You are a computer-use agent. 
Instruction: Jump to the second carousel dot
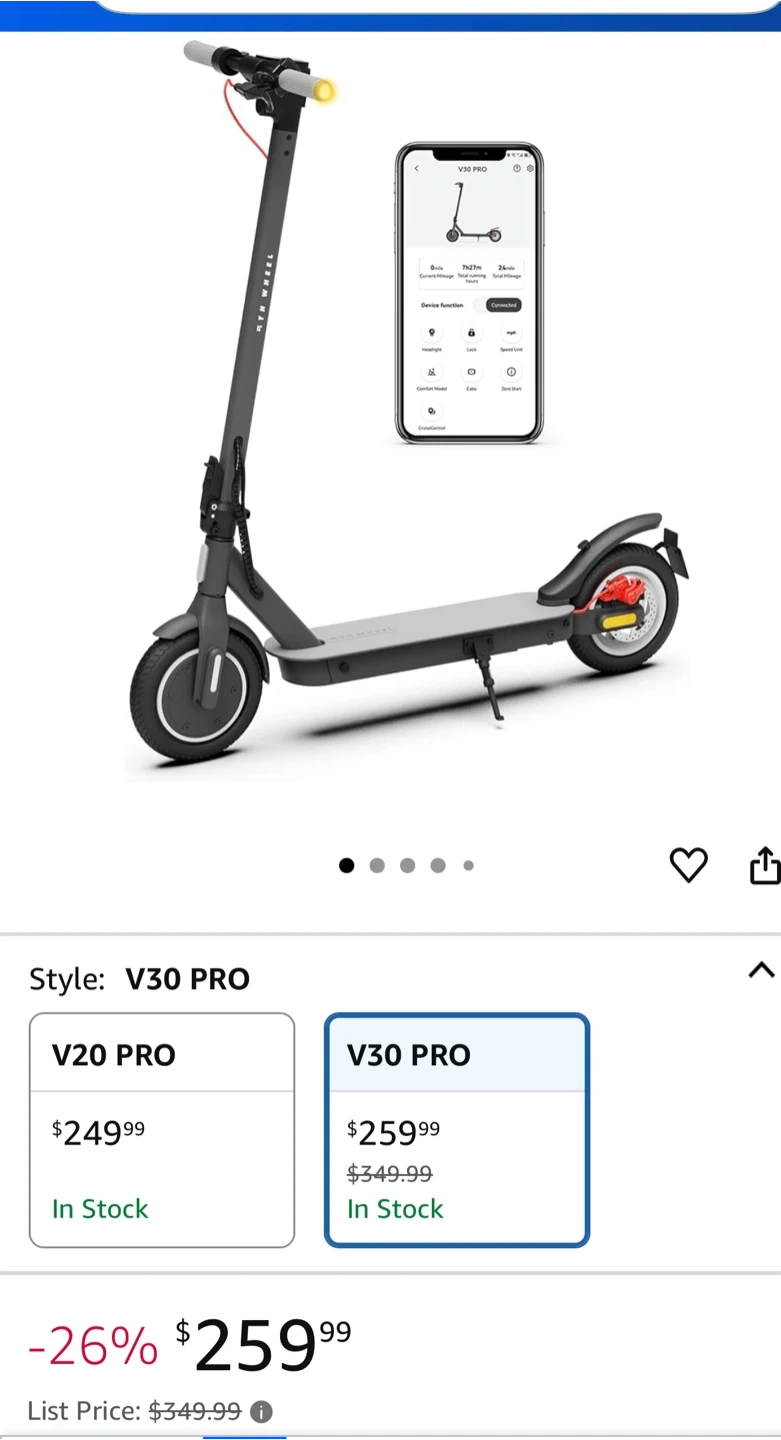tap(377, 866)
